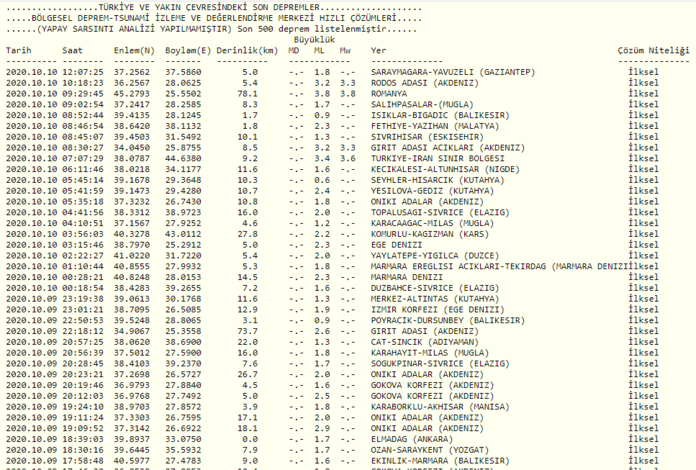Click KECIKALESI-ALTUNHISAR (NIGDE) entry
The width and height of the screenshot is (696, 470).
pyautogui.click(x=445, y=169)
